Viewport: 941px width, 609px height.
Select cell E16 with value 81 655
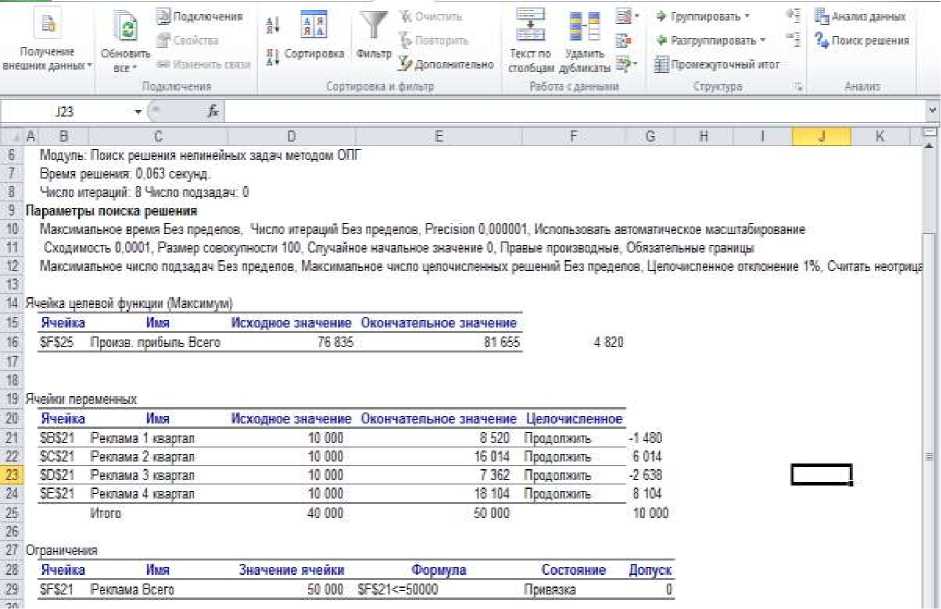[439, 342]
